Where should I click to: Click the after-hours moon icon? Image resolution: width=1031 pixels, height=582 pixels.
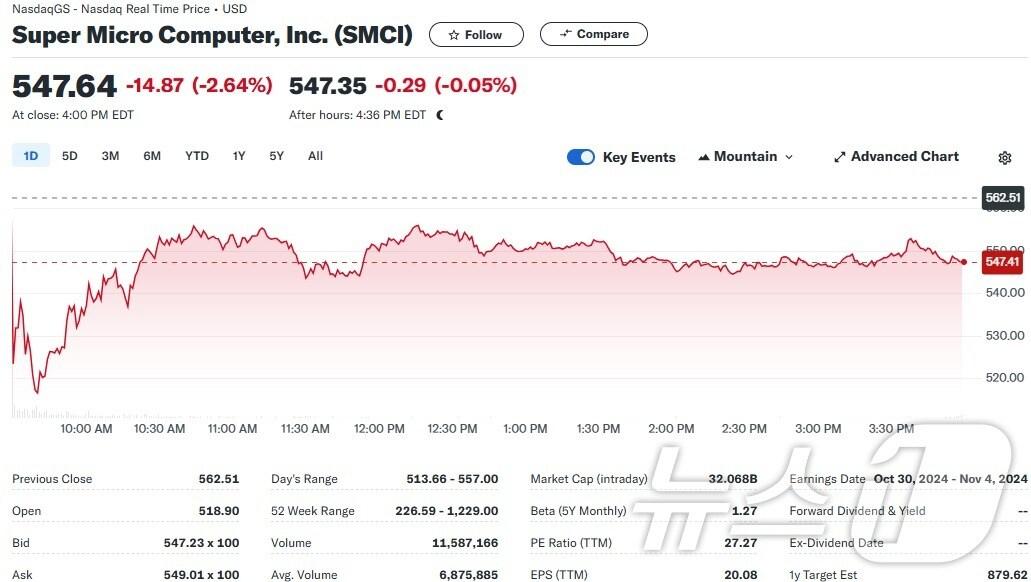coord(440,115)
